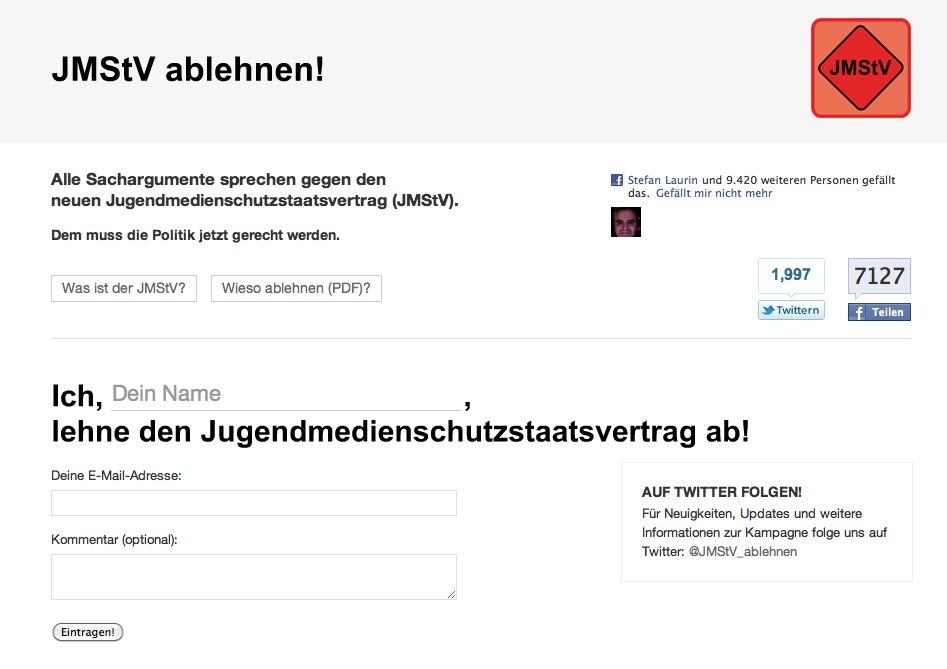Click the 'lehne den Jugendmedienschutzstaatsvertrag ab!' headline
This screenshot has height=669, width=947.
[x=400, y=433]
